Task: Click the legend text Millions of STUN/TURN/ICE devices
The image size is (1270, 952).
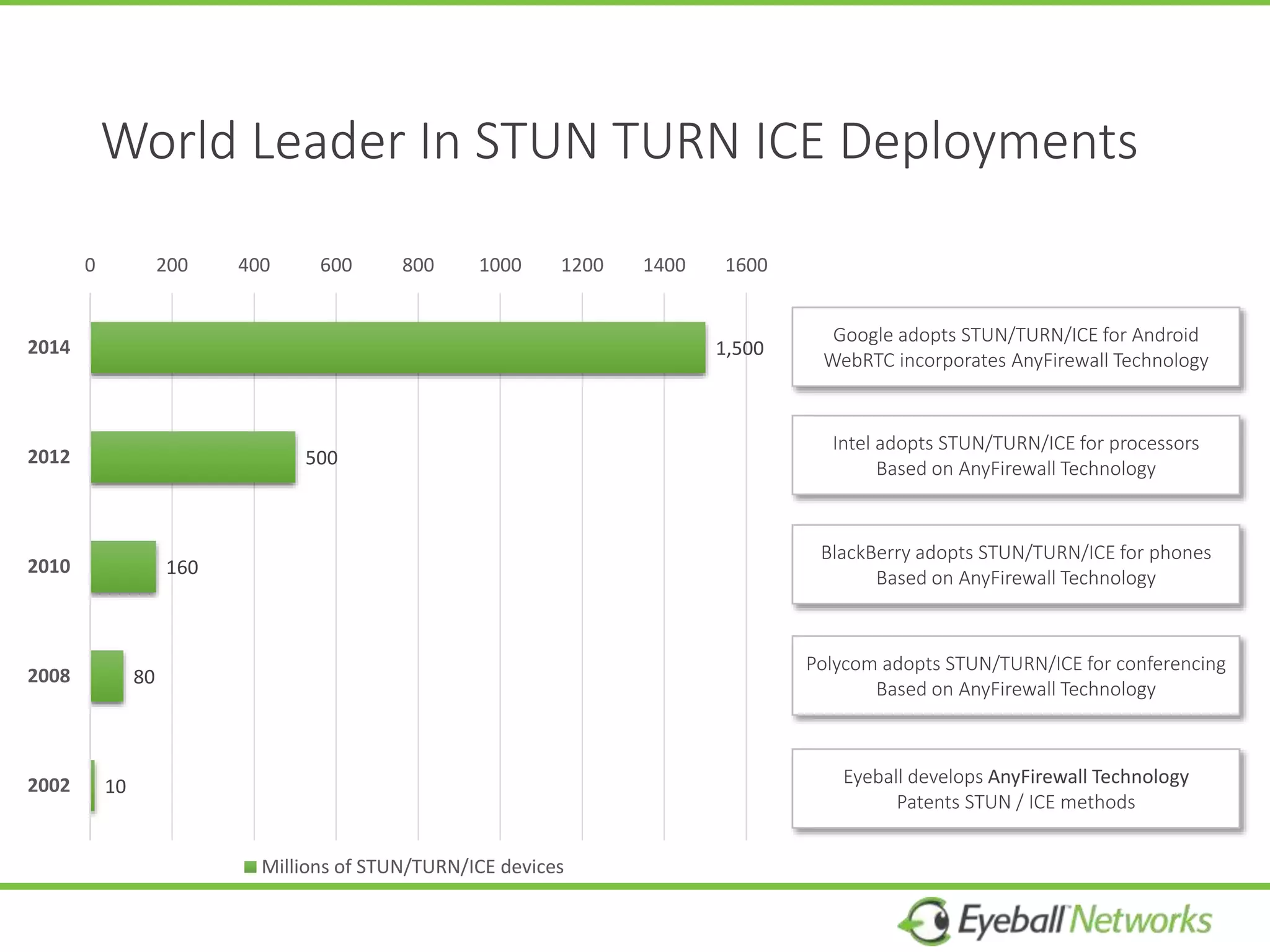Action: 412,866
